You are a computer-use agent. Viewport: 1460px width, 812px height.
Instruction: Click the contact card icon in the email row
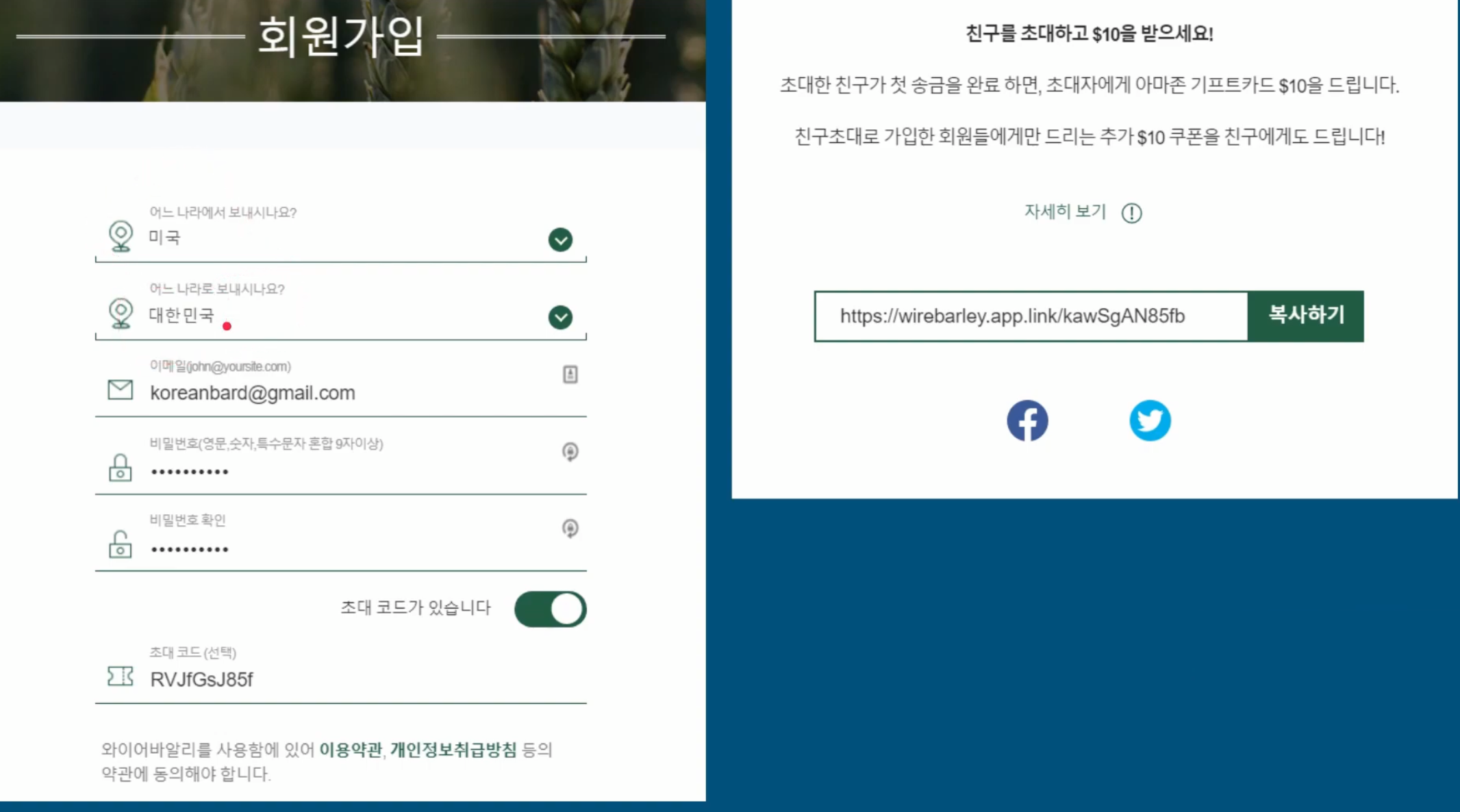click(x=571, y=375)
